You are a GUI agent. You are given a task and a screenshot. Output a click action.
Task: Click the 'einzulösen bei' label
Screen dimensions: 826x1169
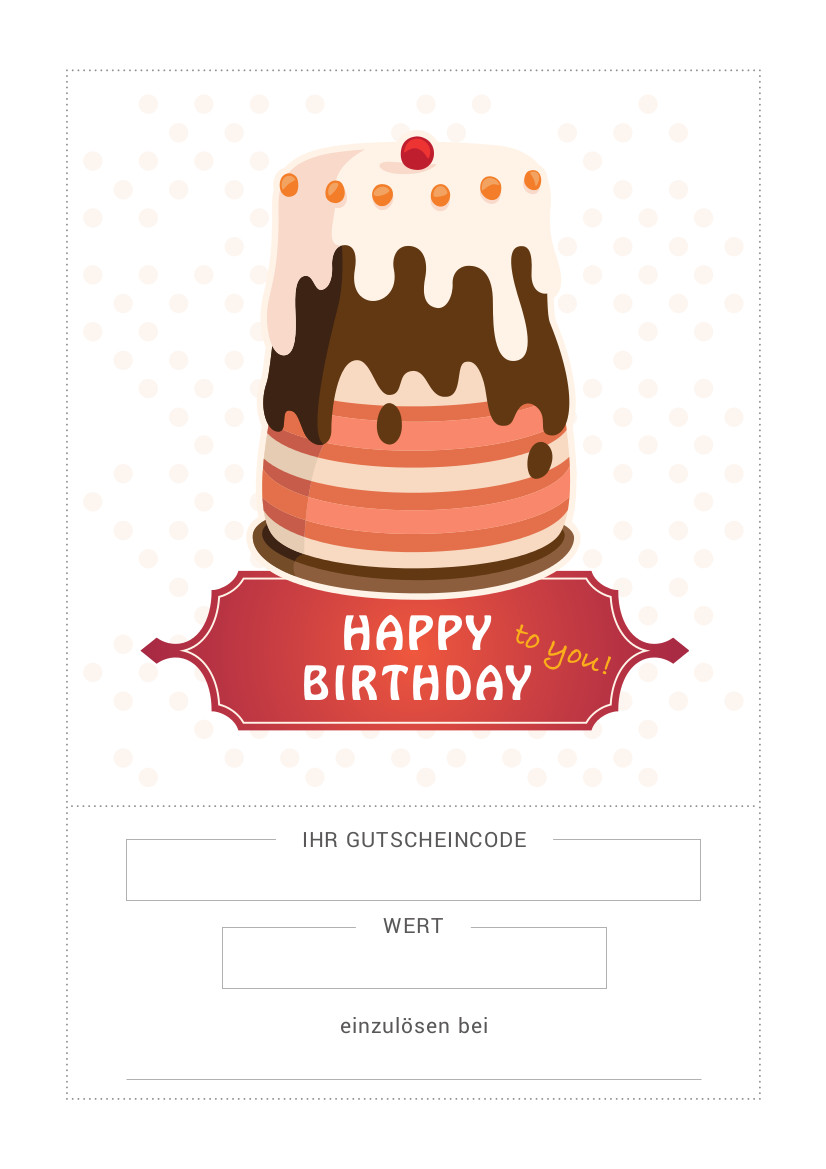(414, 1026)
